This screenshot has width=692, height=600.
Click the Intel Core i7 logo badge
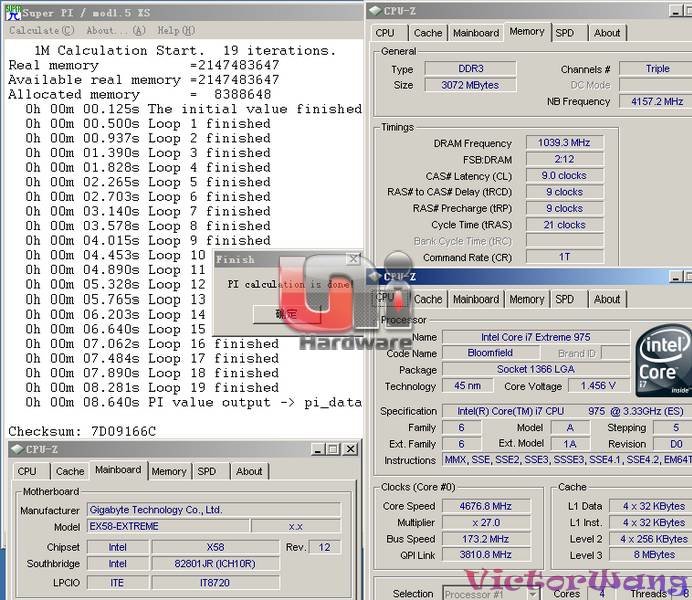(x=664, y=360)
